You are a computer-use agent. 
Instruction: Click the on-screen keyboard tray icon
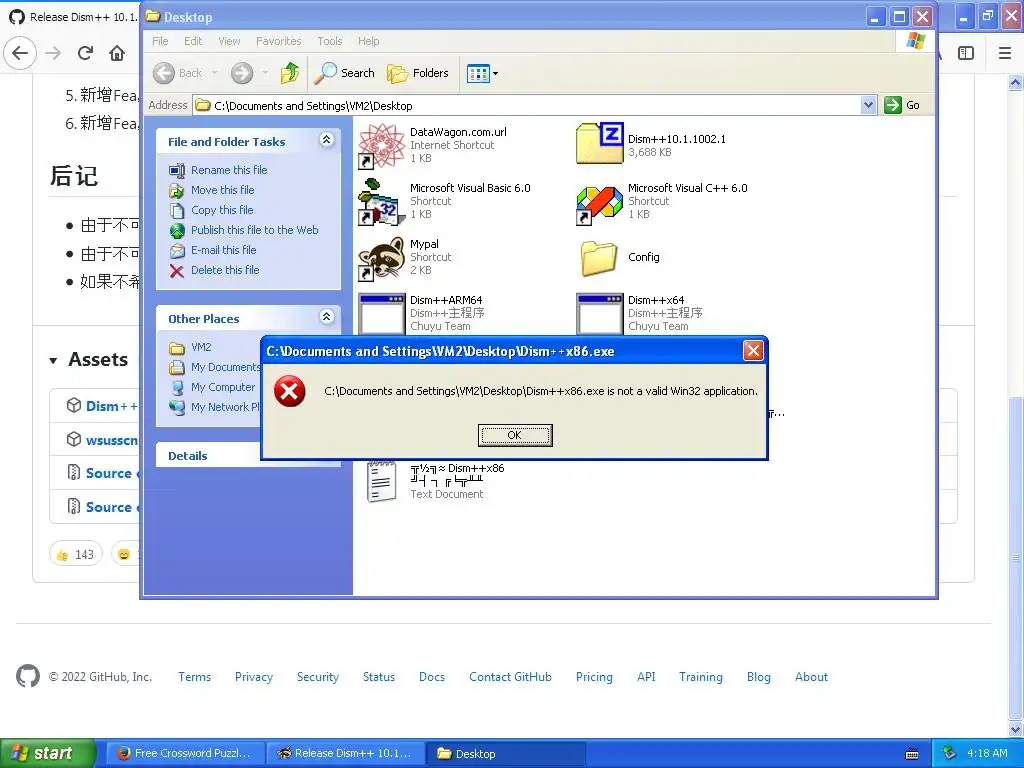tap(912, 754)
